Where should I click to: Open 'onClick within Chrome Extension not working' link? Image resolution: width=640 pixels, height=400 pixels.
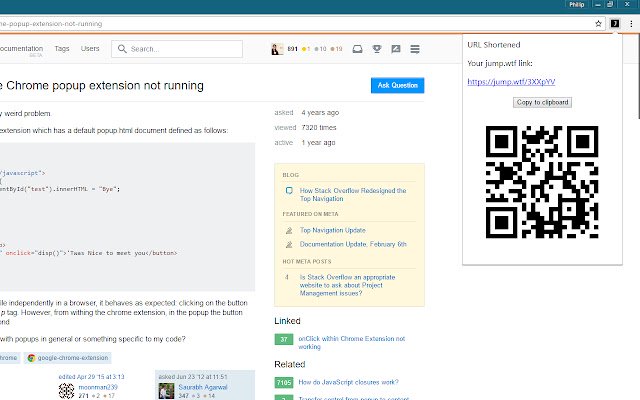click(351, 342)
